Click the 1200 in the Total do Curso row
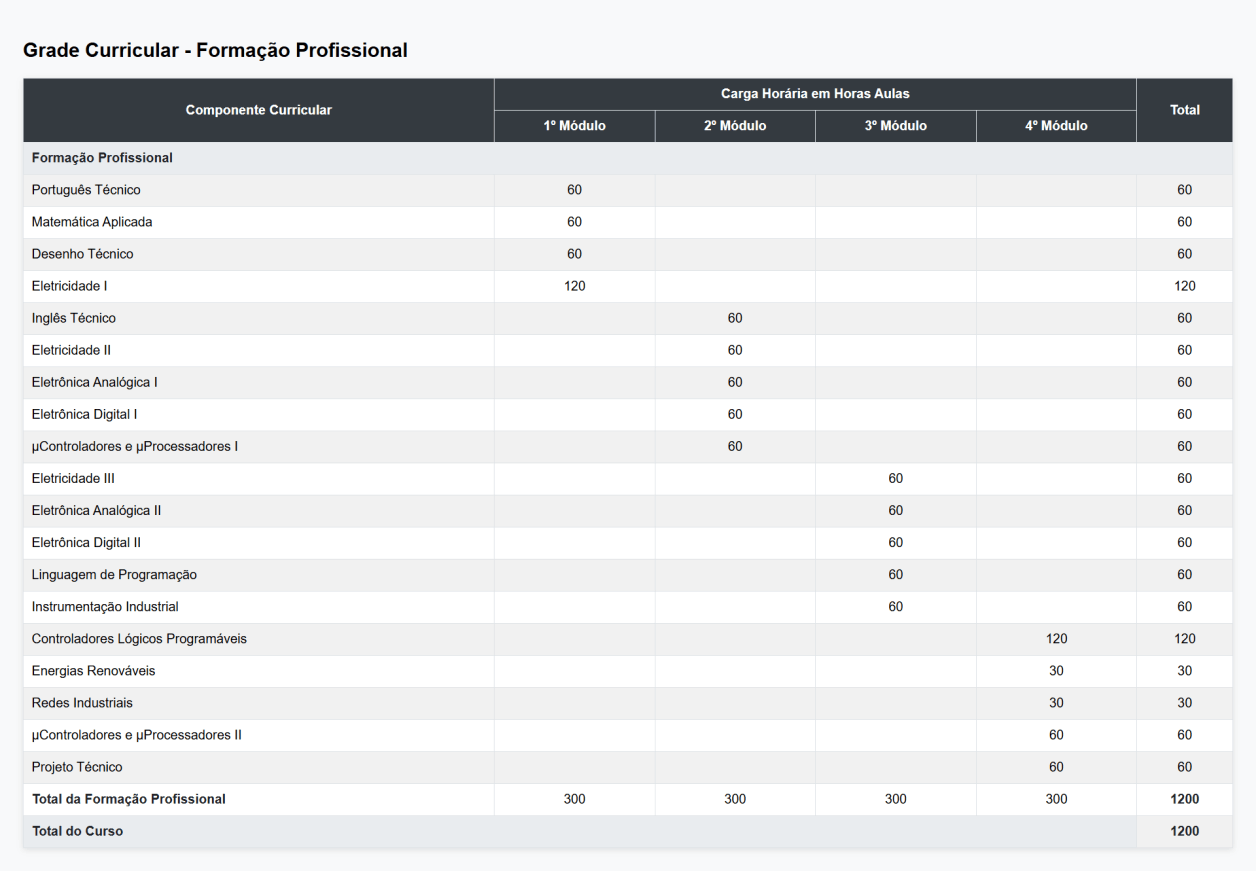Screen dimensions: 1256x871 1185,830
